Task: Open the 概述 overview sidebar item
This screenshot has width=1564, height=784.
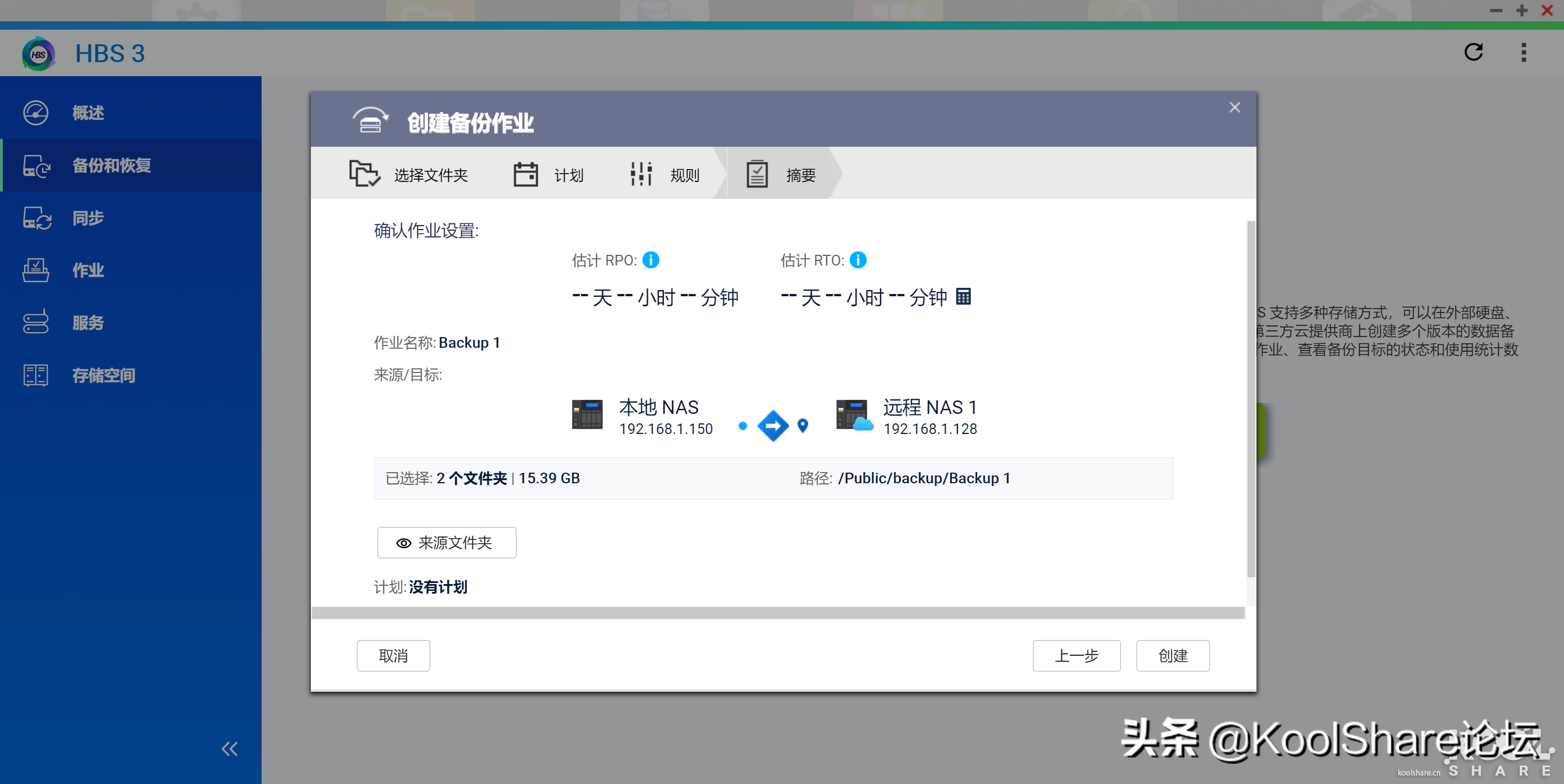Action: (x=87, y=113)
